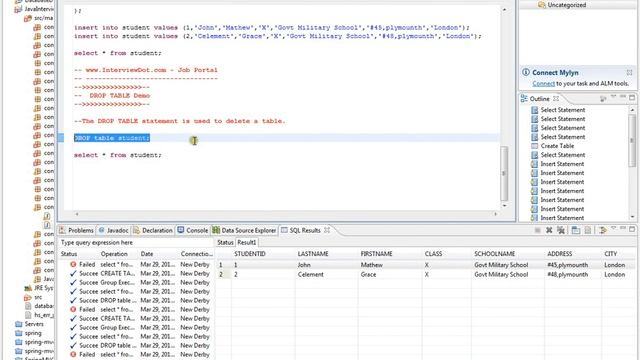The width and height of the screenshot is (640, 360).
Task: Click the Connectio... column header
Action: tap(197, 254)
